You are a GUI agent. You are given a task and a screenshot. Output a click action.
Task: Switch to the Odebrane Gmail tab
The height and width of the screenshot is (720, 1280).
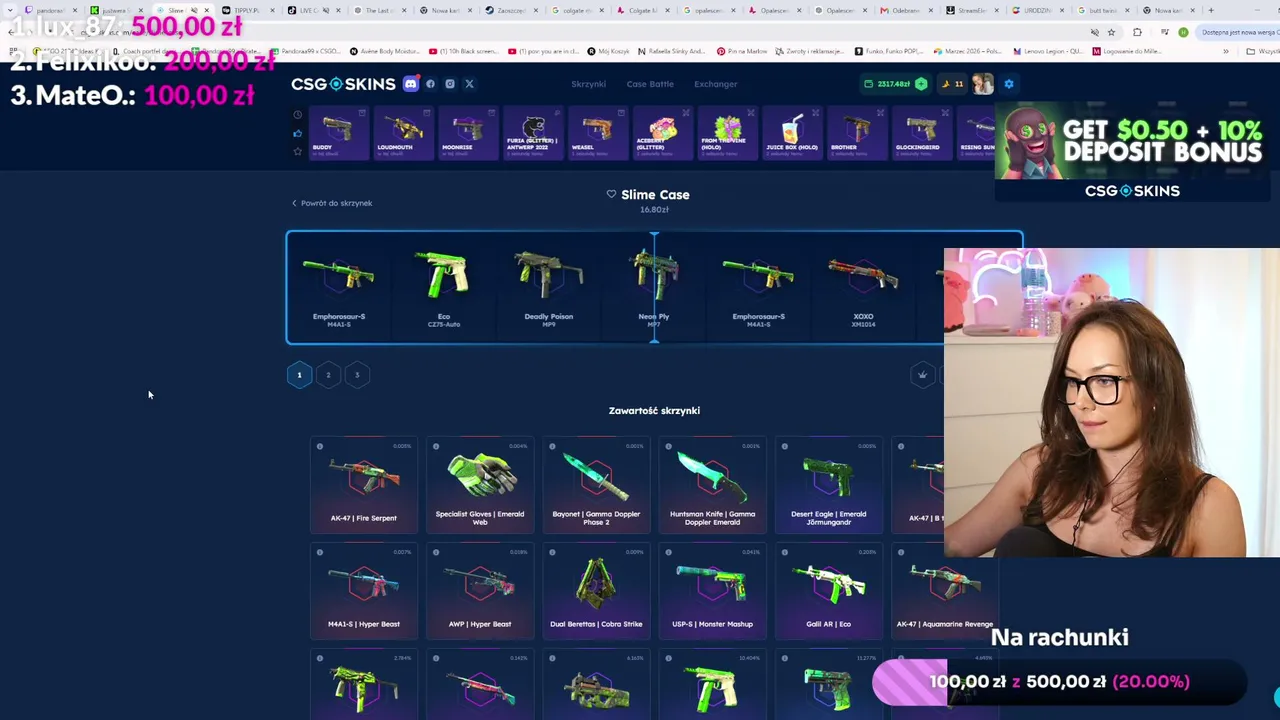coord(905,10)
